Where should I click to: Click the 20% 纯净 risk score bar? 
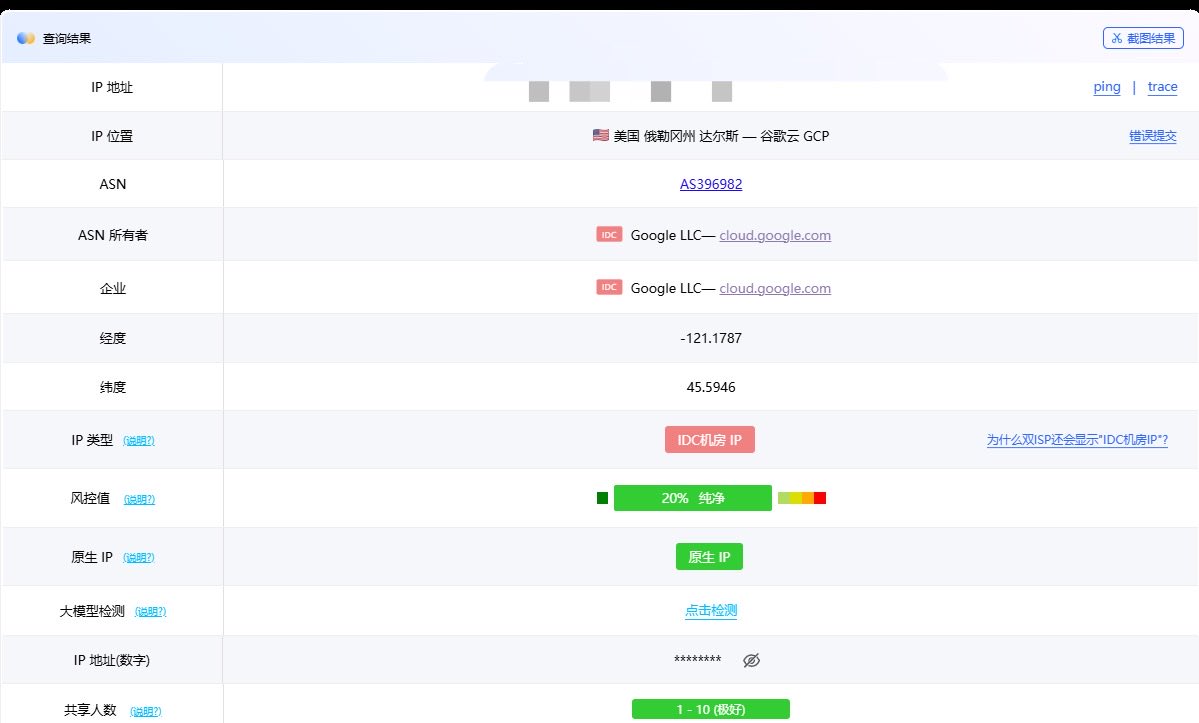point(693,498)
